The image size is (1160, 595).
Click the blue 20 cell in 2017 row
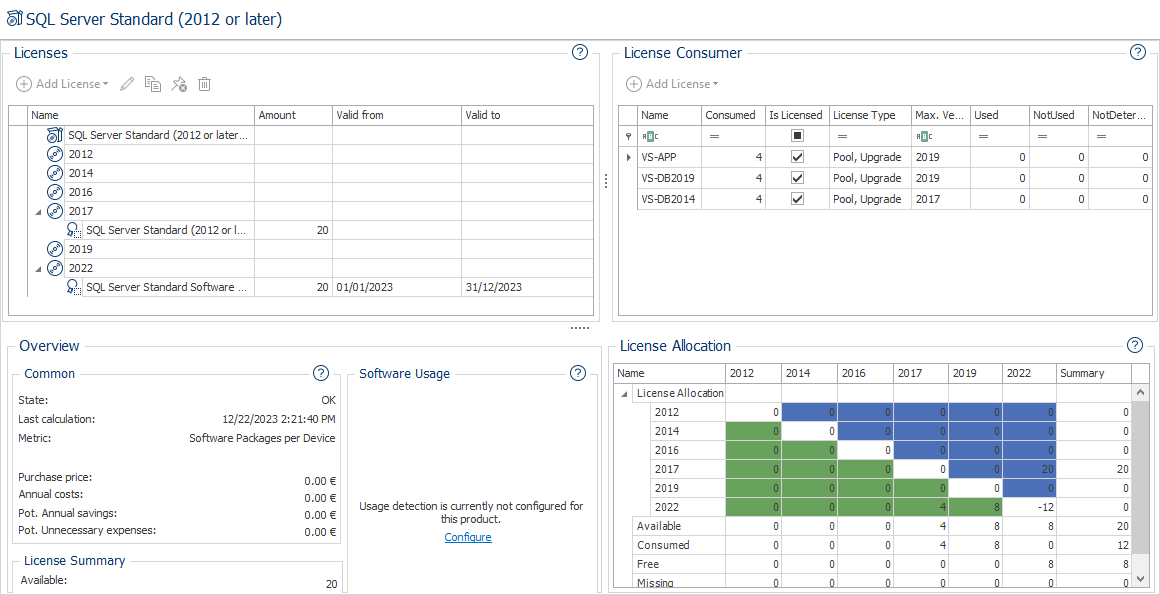(1030, 469)
